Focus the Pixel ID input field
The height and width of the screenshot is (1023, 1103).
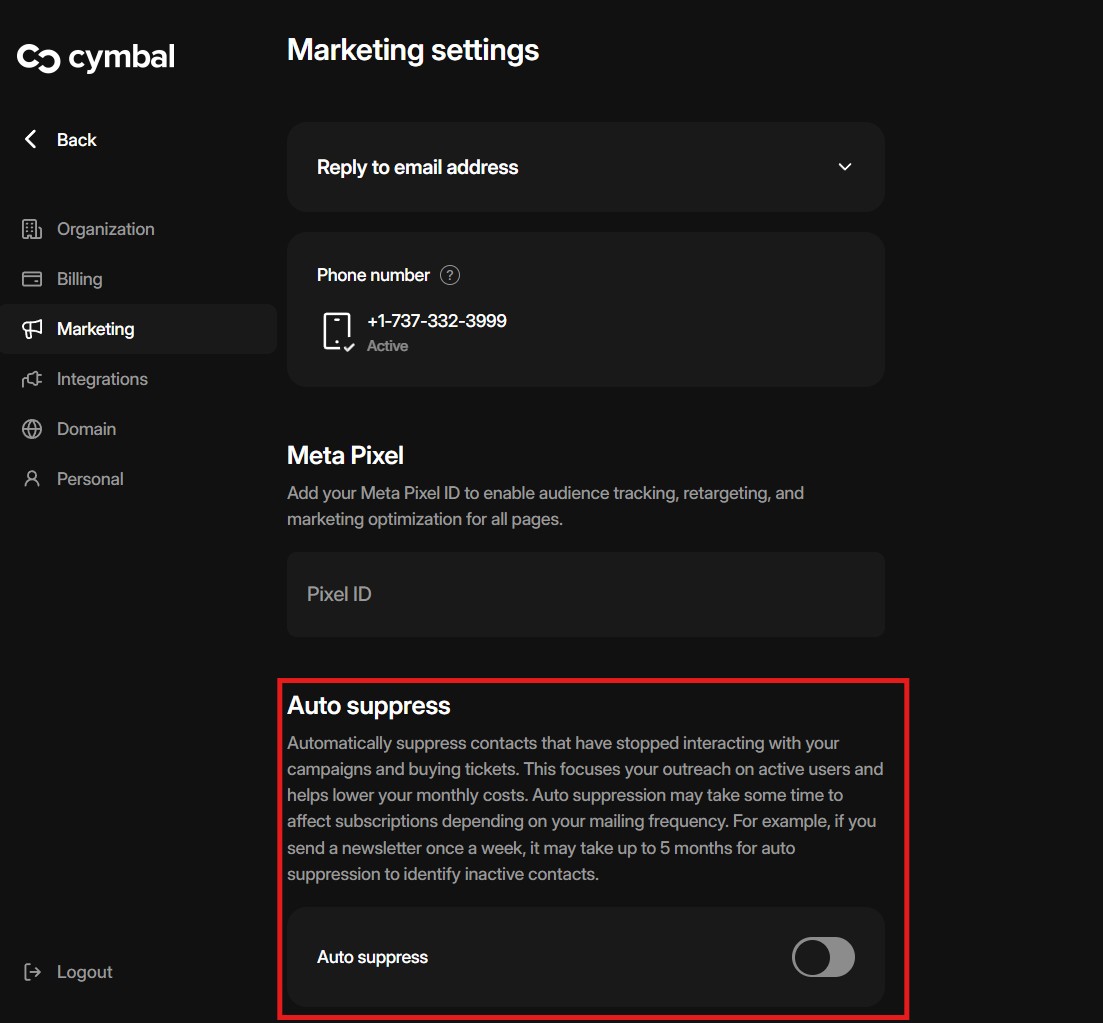[585, 594]
